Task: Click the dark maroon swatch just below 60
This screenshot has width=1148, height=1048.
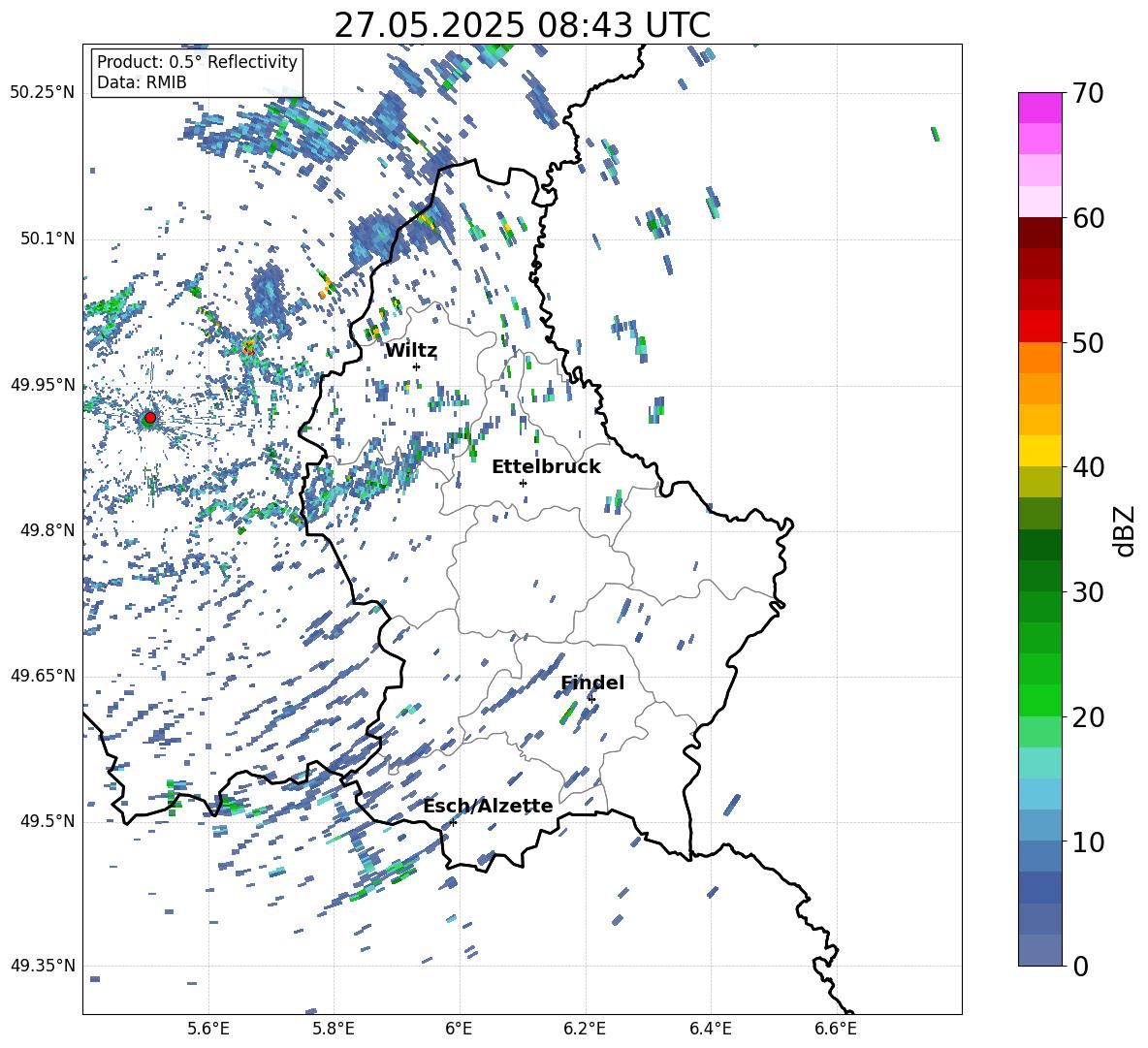Action: [1039, 233]
